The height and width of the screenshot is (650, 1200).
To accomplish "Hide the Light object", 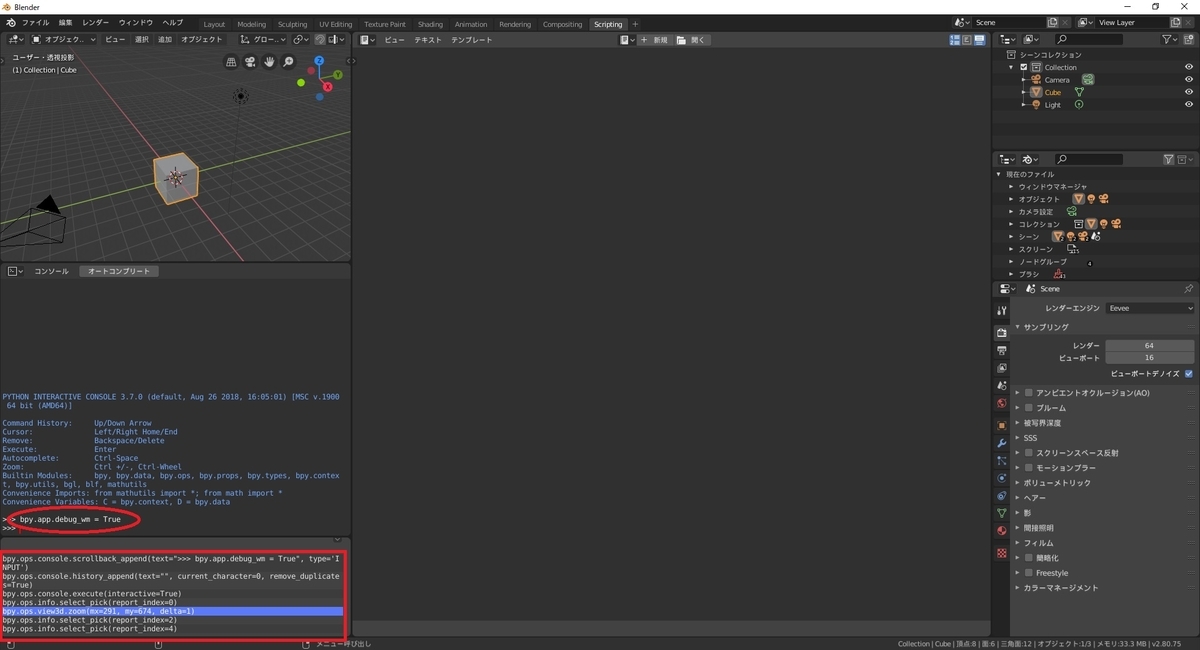I will tap(1189, 105).
